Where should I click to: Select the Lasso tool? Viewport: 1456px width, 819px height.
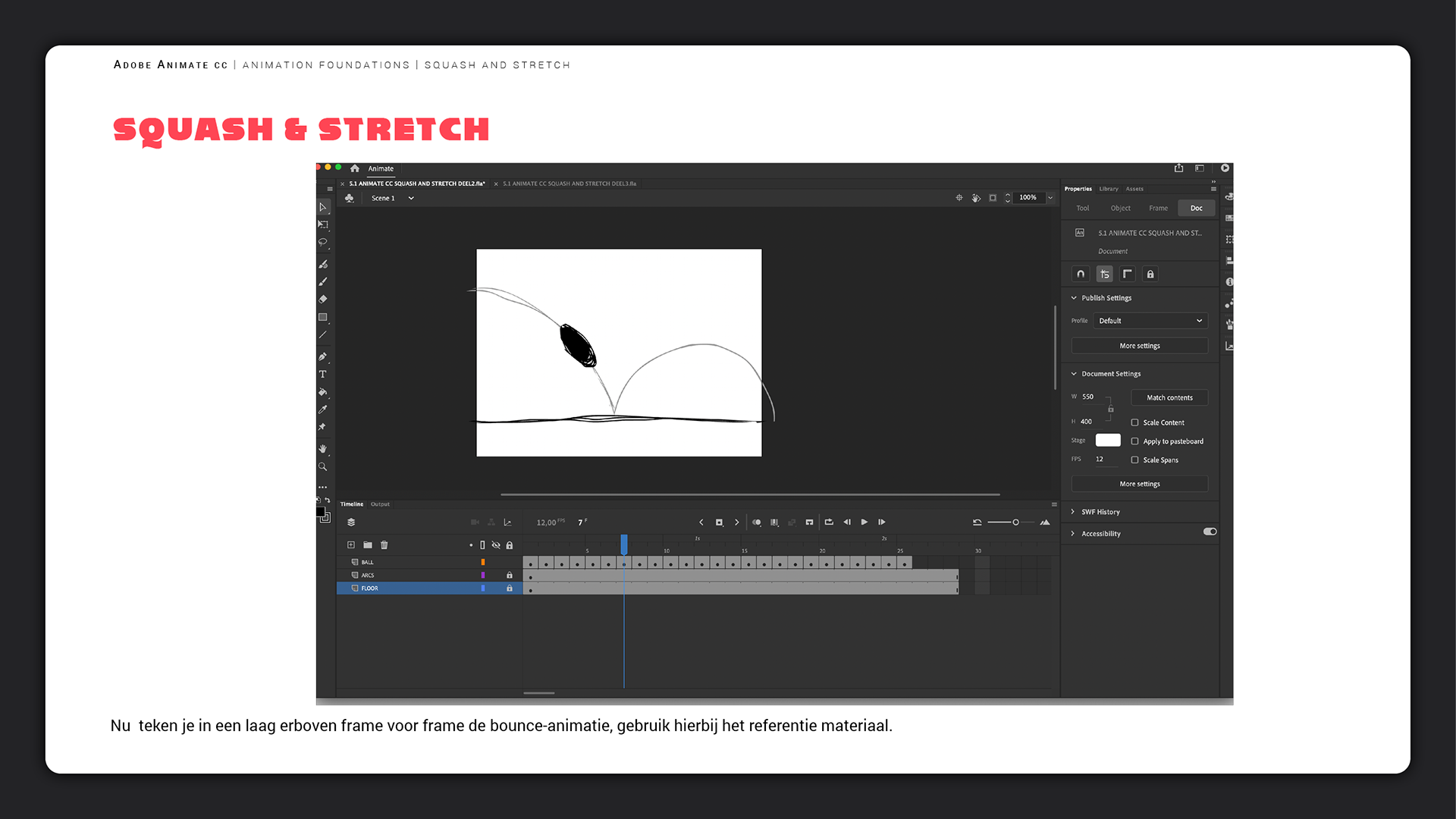tap(322, 243)
